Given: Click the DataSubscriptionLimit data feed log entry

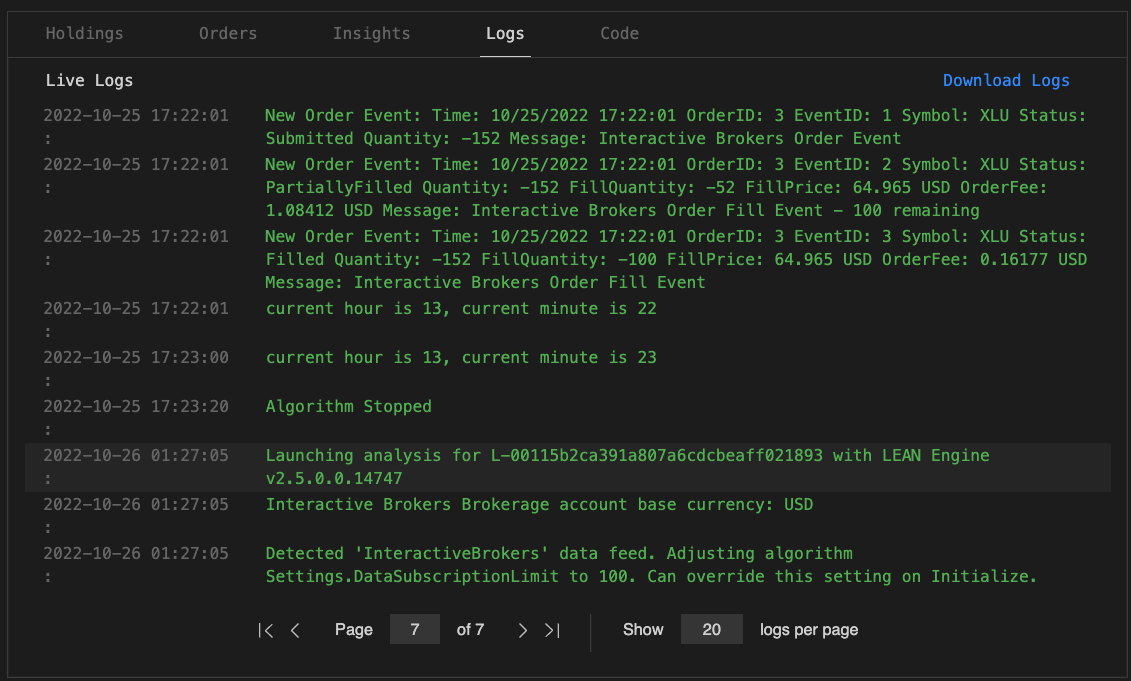Looking at the screenshot, I should click(x=650, y=565).
